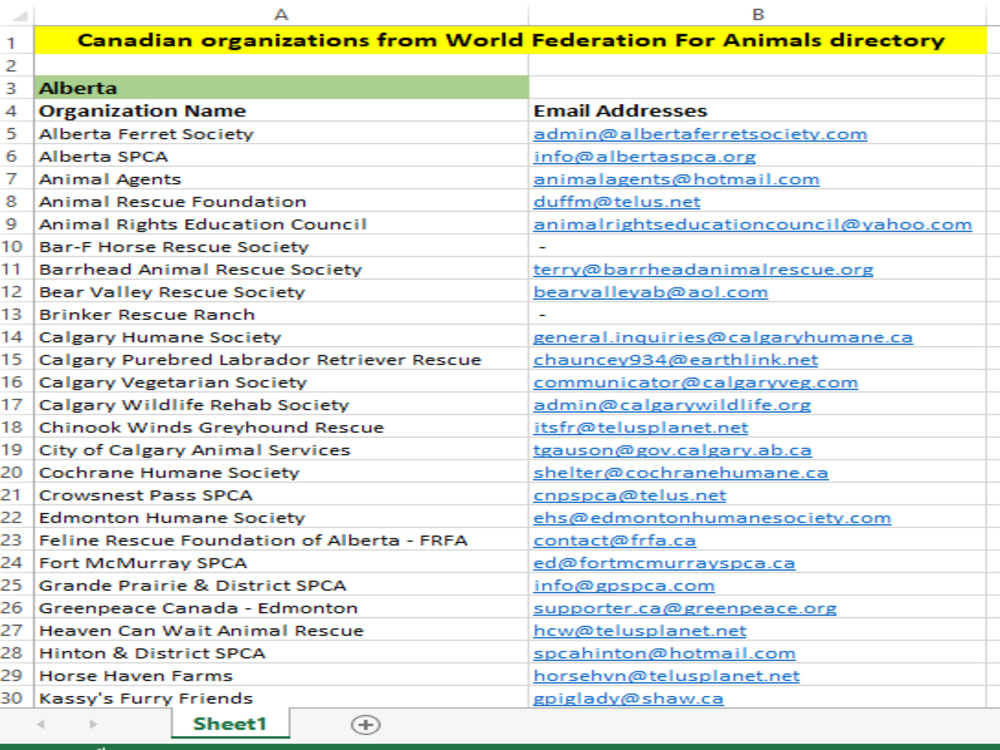Click itsfr@telusplanet.net link
The height and width of the screenshot is (750, 1000).
point(640,427)
